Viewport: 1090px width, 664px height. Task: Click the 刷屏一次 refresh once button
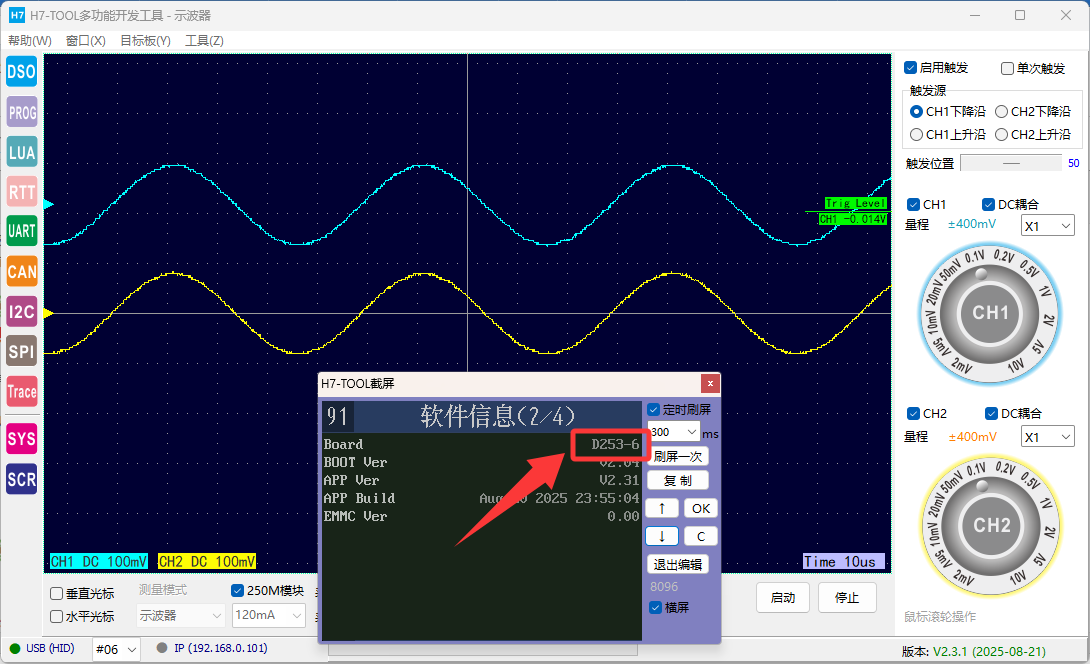tap(678, 456)
